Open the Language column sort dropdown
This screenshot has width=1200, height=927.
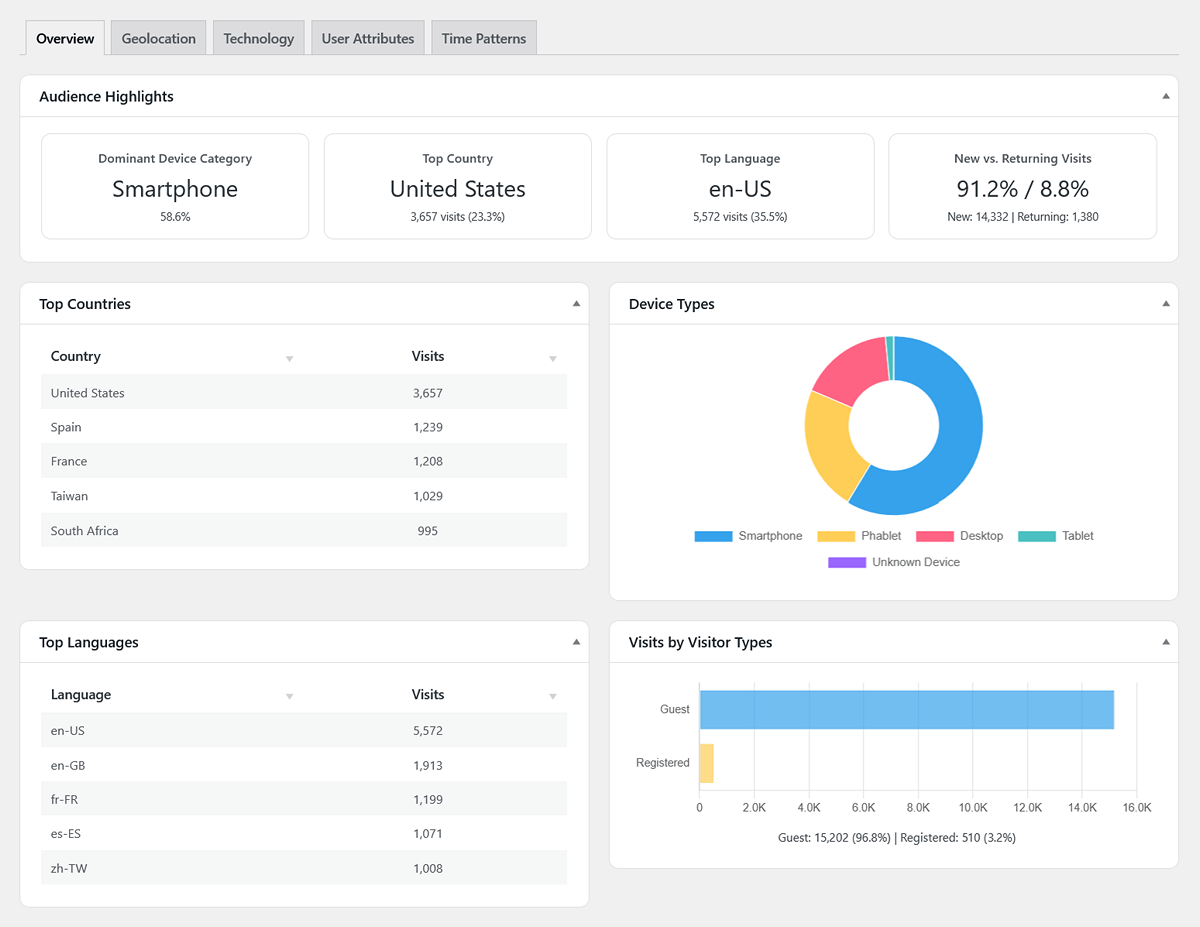pos(289,695)
